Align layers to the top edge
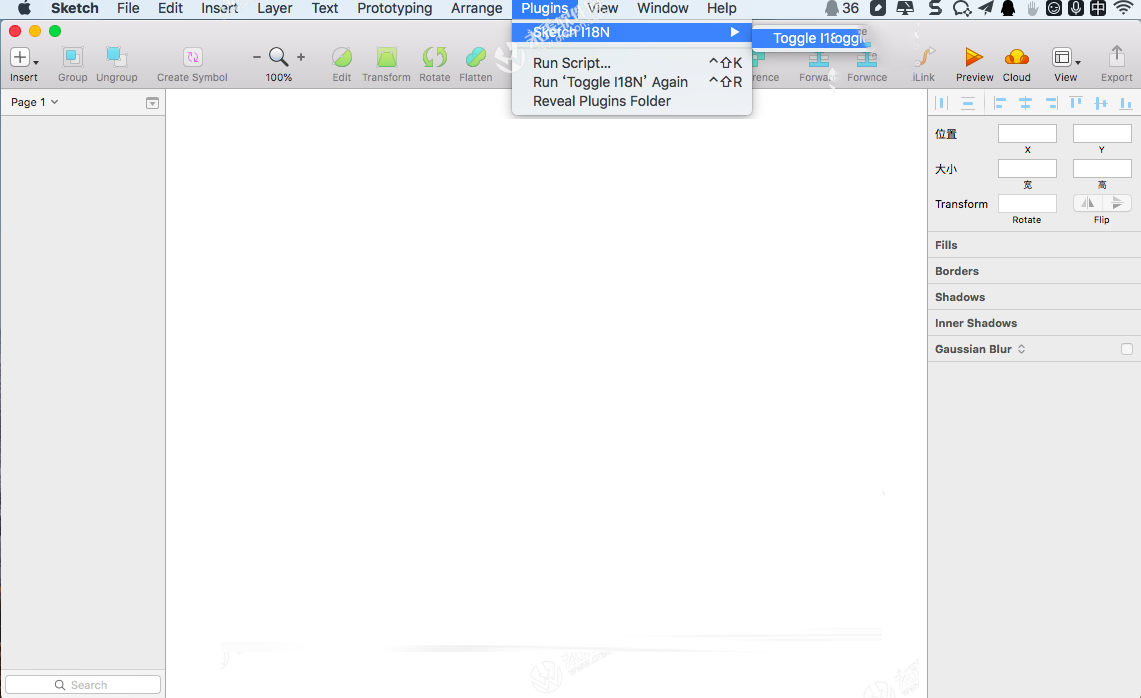 point(1076,103)
